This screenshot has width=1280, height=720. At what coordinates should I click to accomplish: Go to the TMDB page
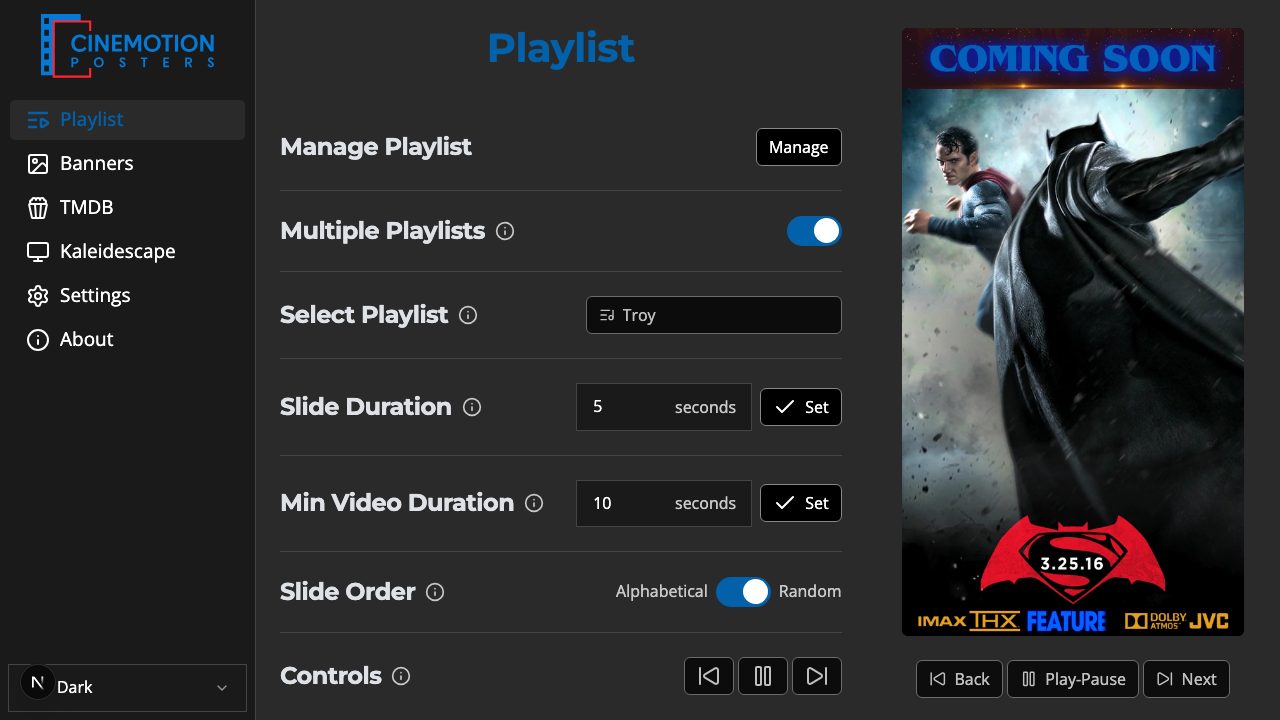point(127,208)
